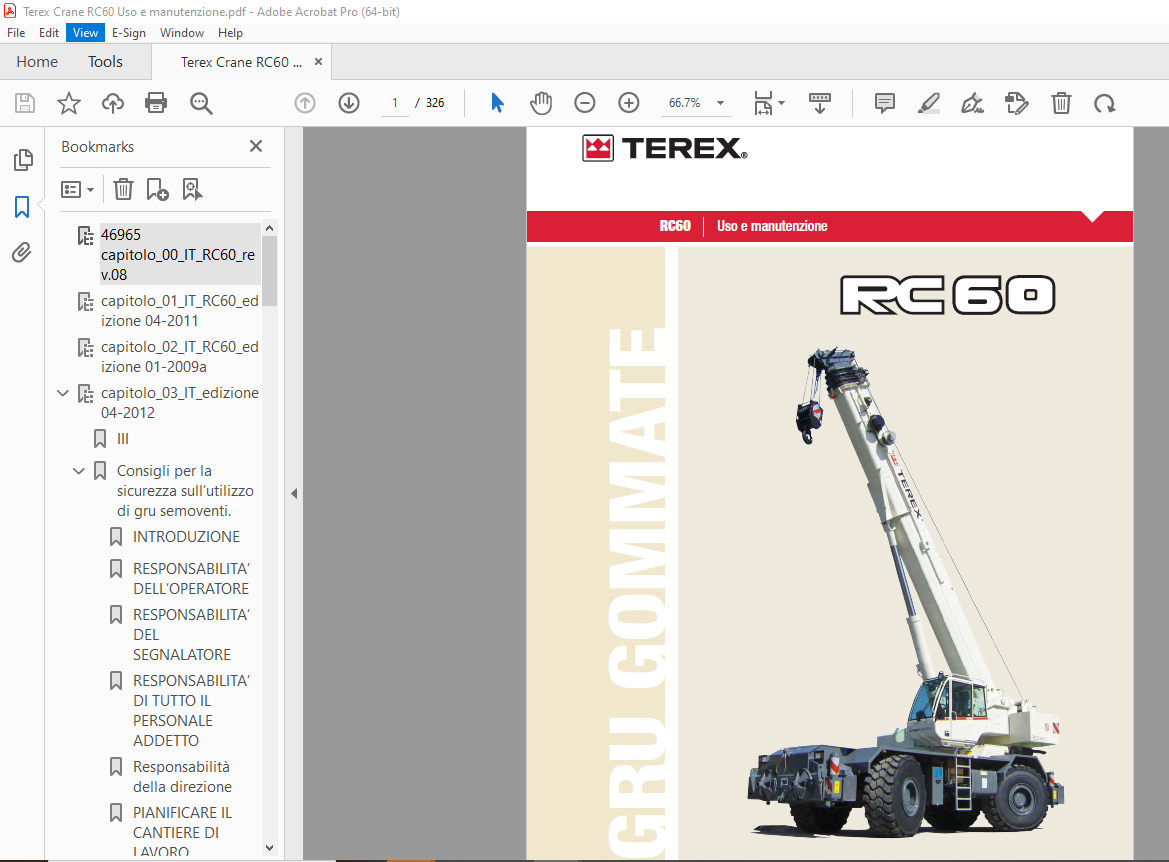Image resolution: width=1169 pixels, height=862 pixels.
Task: Open the zoom level dropdown
Action: pyautogui.click(x=721, y=103)
